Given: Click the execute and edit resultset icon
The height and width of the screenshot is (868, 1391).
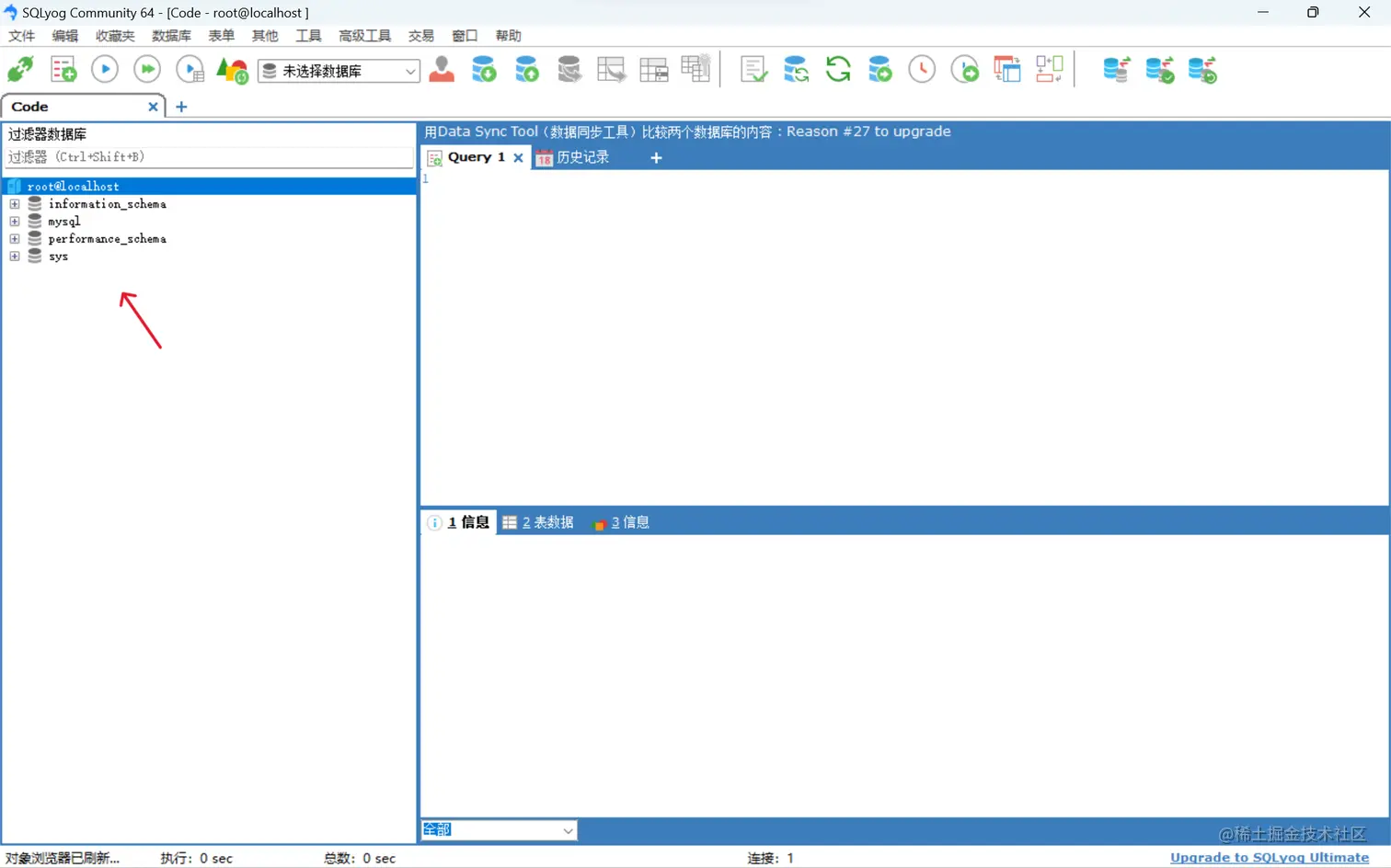Looking at the screenshot, I should [190, 70].
